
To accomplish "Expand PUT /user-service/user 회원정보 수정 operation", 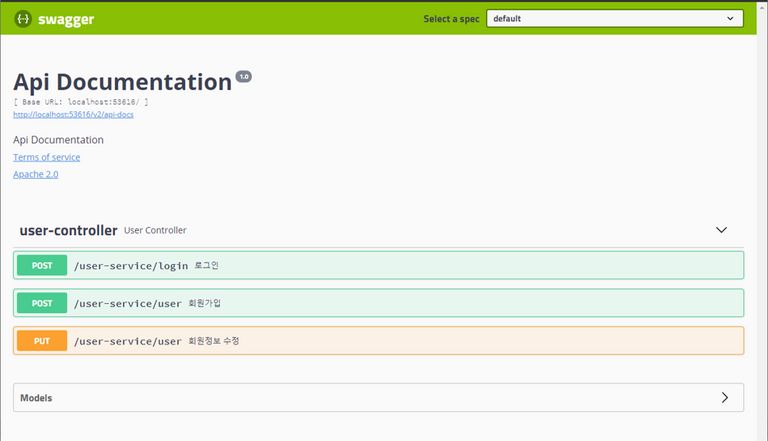I will click(379, 341).
